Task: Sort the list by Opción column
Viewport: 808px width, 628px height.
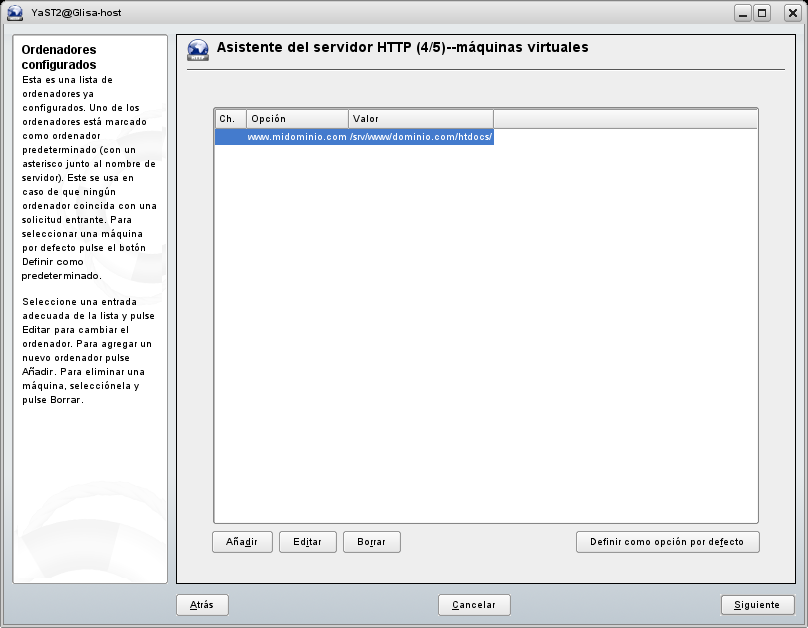Action: tap(297, 119)
